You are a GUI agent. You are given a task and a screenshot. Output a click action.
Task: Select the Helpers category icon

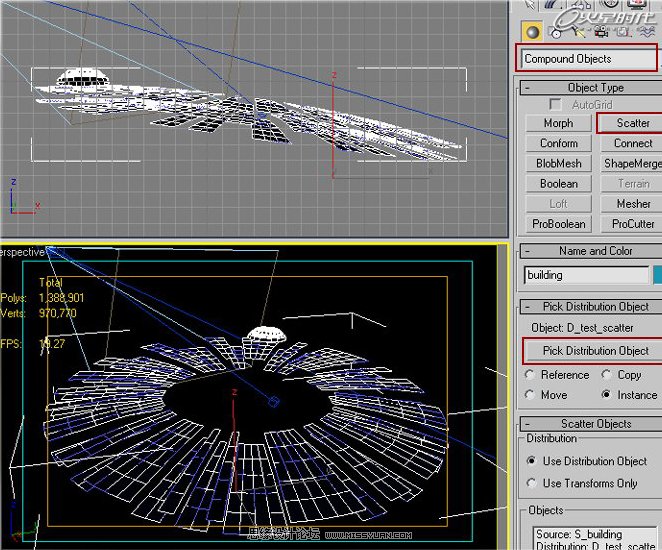(623, 32)
